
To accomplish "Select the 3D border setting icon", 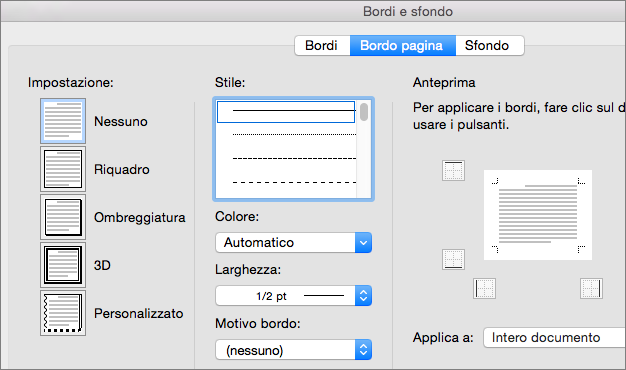I will coord(63,265).
